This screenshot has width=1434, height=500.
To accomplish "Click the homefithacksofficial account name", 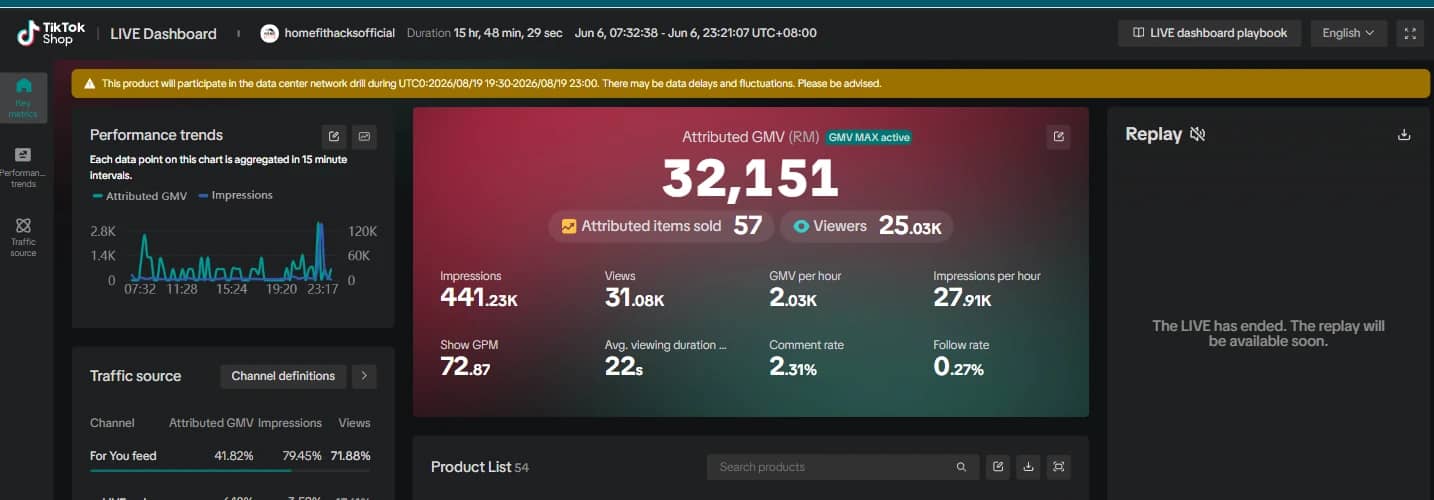I will (x=340, y=33).
